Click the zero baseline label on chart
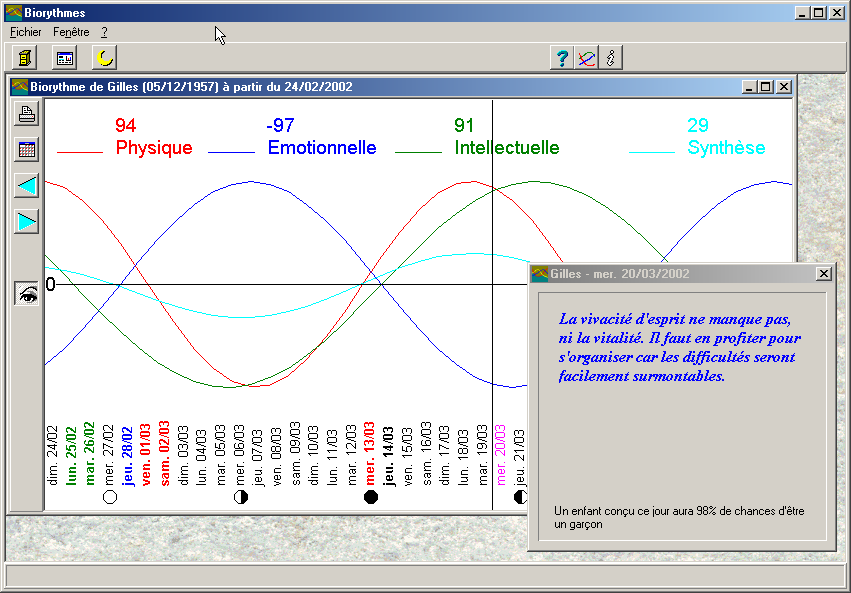851x593 pixels. pos(50,284)
